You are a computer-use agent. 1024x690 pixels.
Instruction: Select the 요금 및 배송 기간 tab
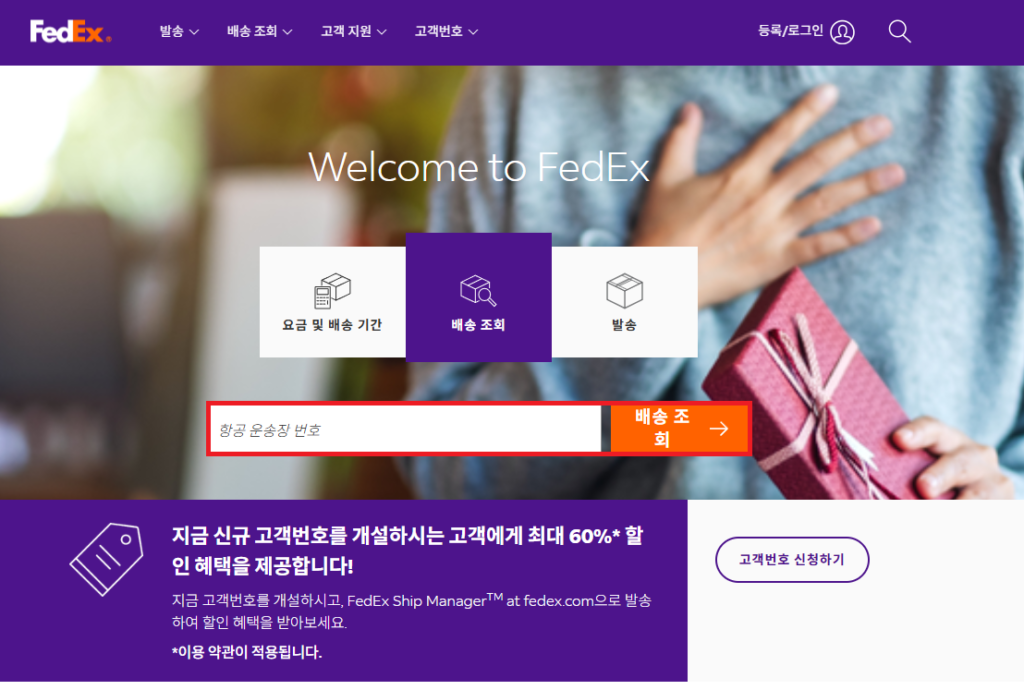(332, 302)
